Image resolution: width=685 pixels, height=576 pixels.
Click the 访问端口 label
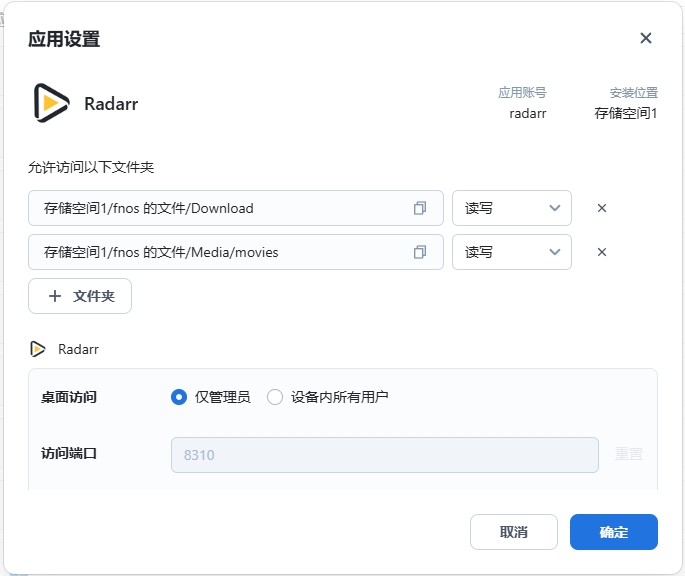[x=69, y=453]
